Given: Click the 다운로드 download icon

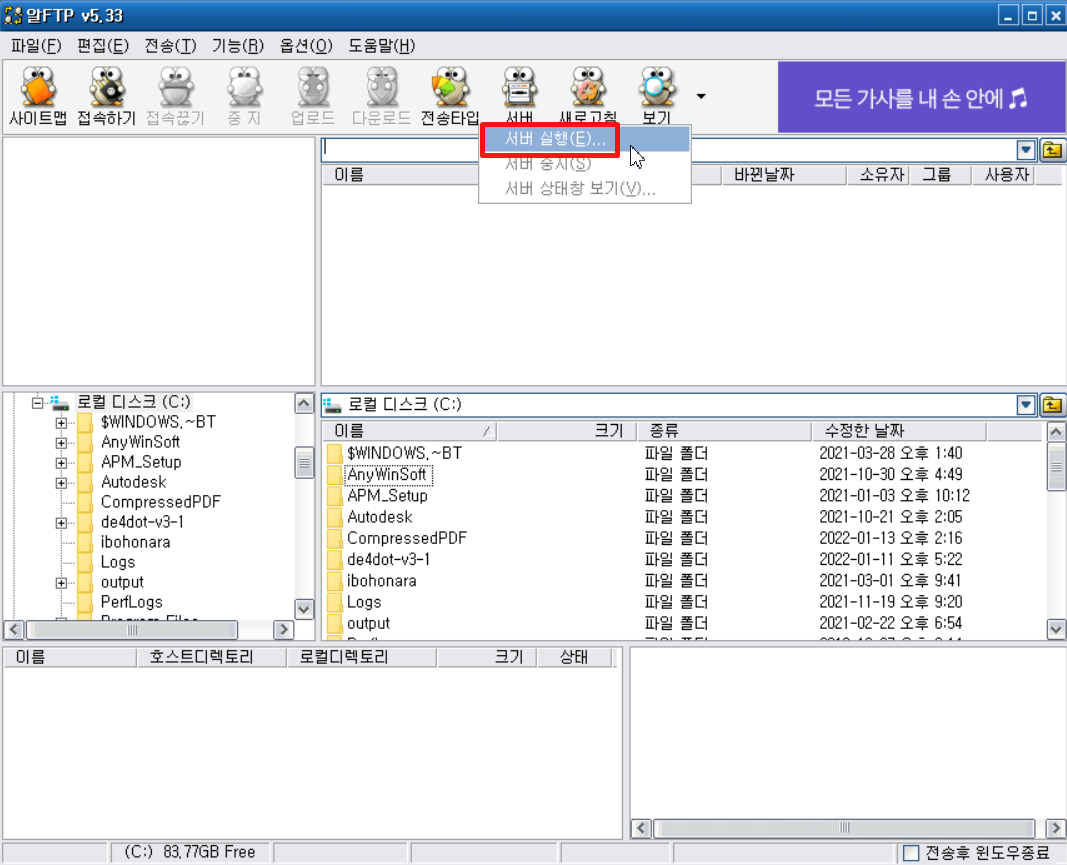Looking at the screenshot, I should pyautogui.click(x=382, y=96).
